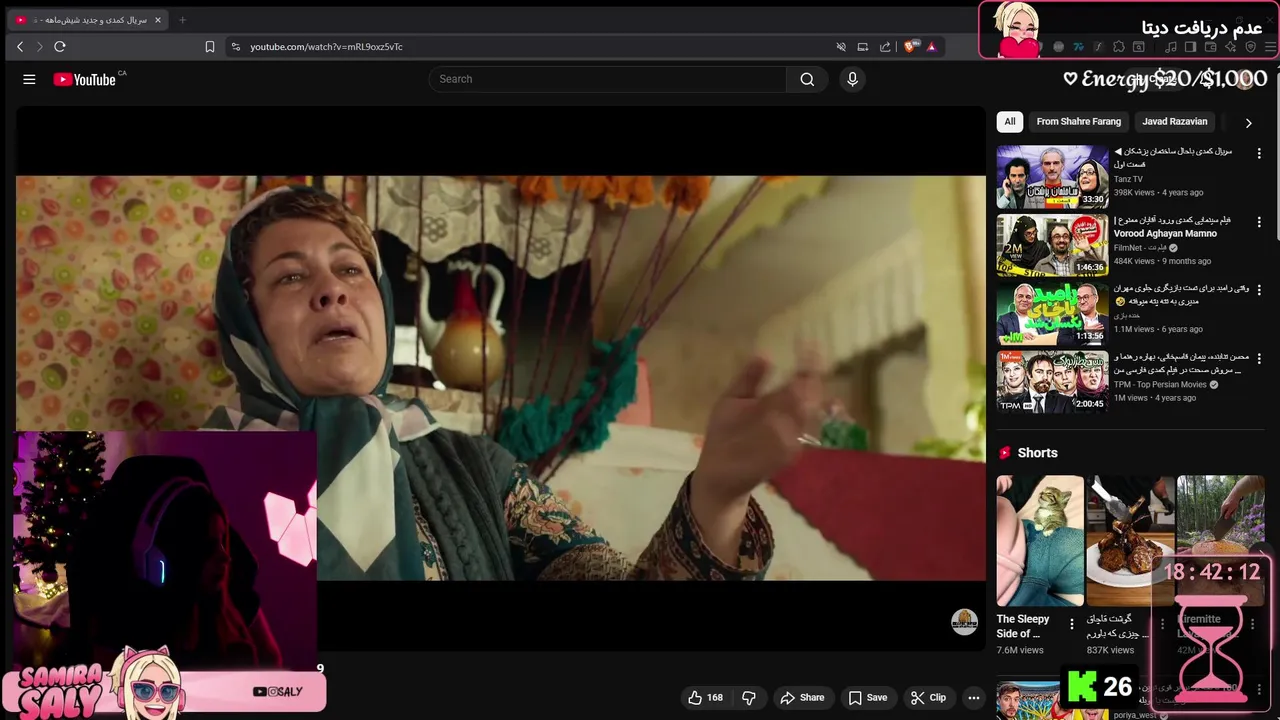Open TPM - Top Persian Movies channel
Screen dimensions: 1280x720
(1160, 384)
